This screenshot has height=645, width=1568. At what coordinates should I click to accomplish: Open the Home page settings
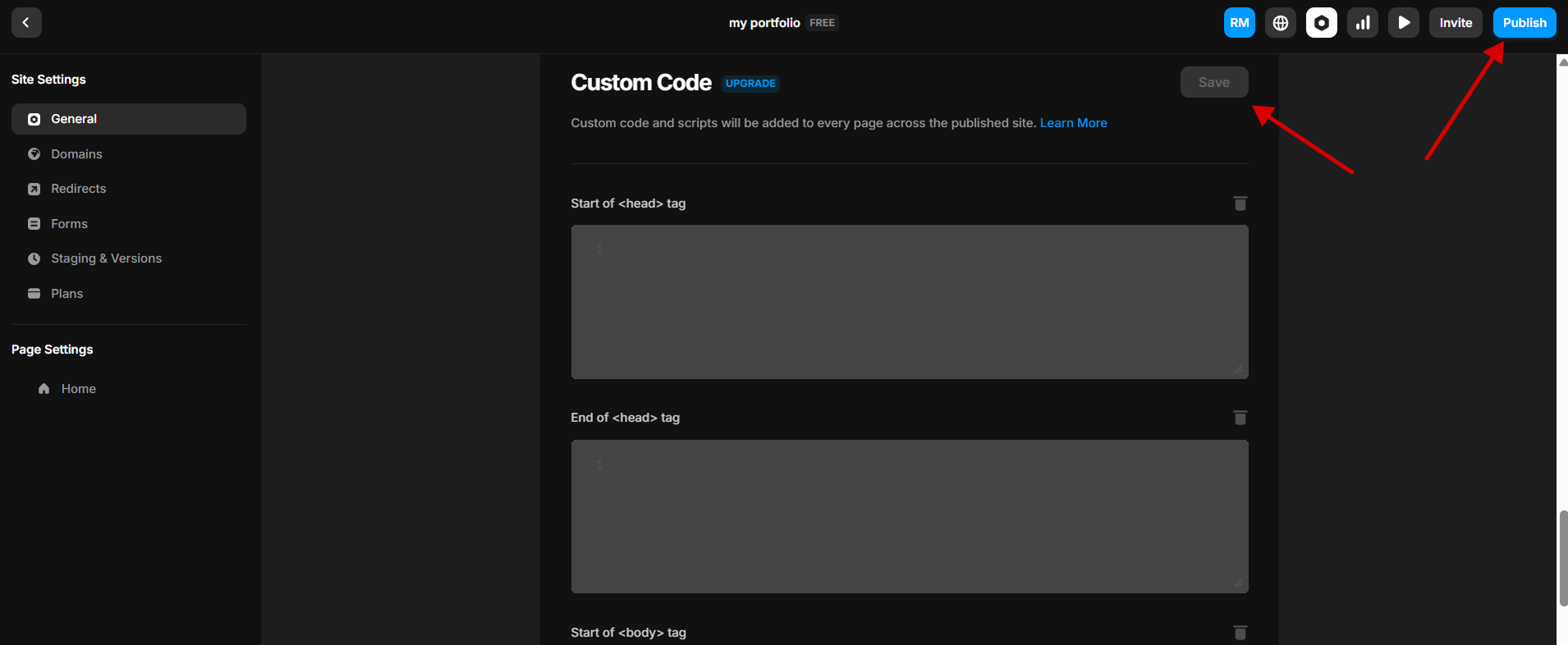click(129, 389)
